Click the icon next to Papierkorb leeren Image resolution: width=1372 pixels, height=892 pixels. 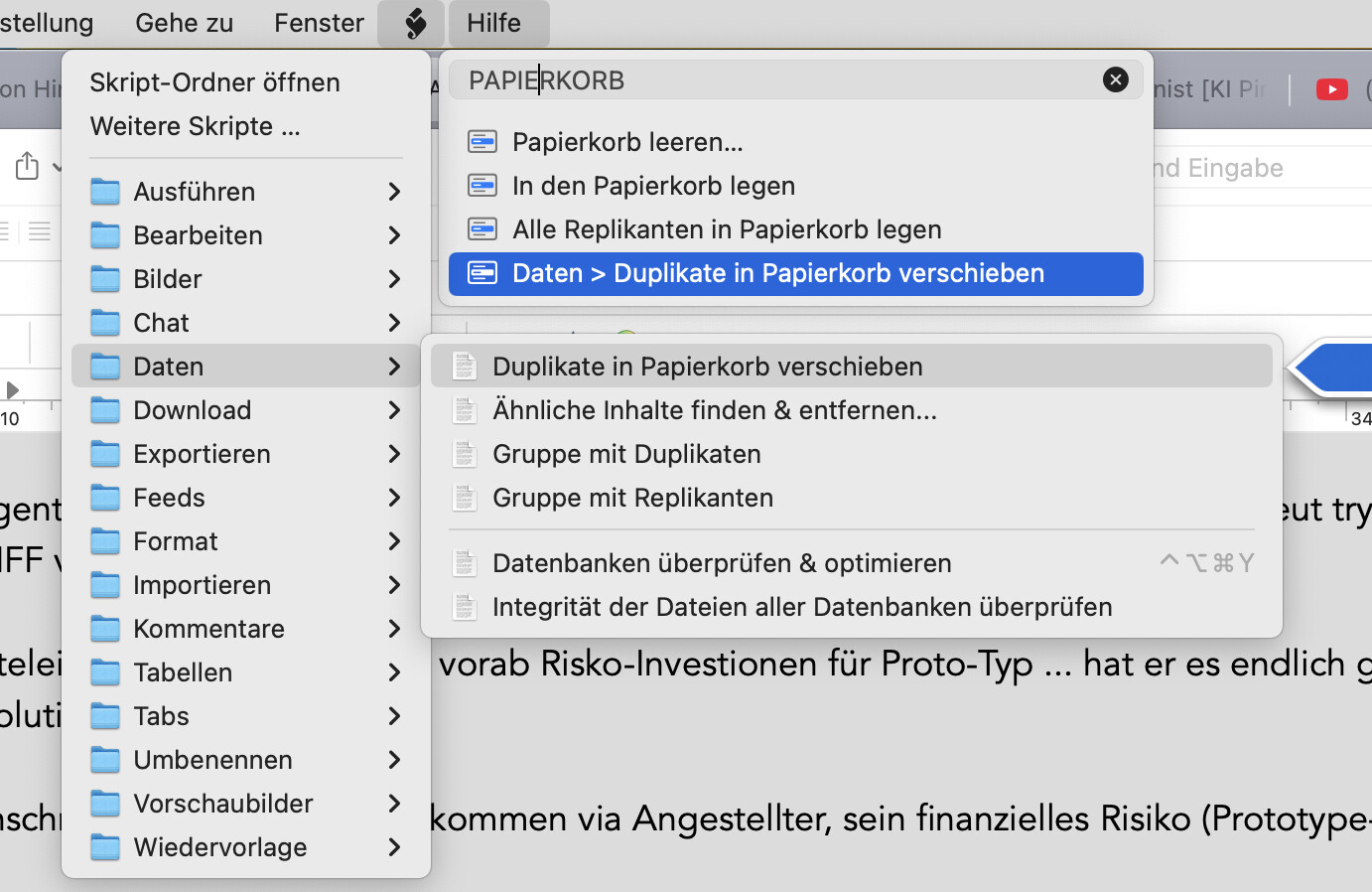pos(482,142)
